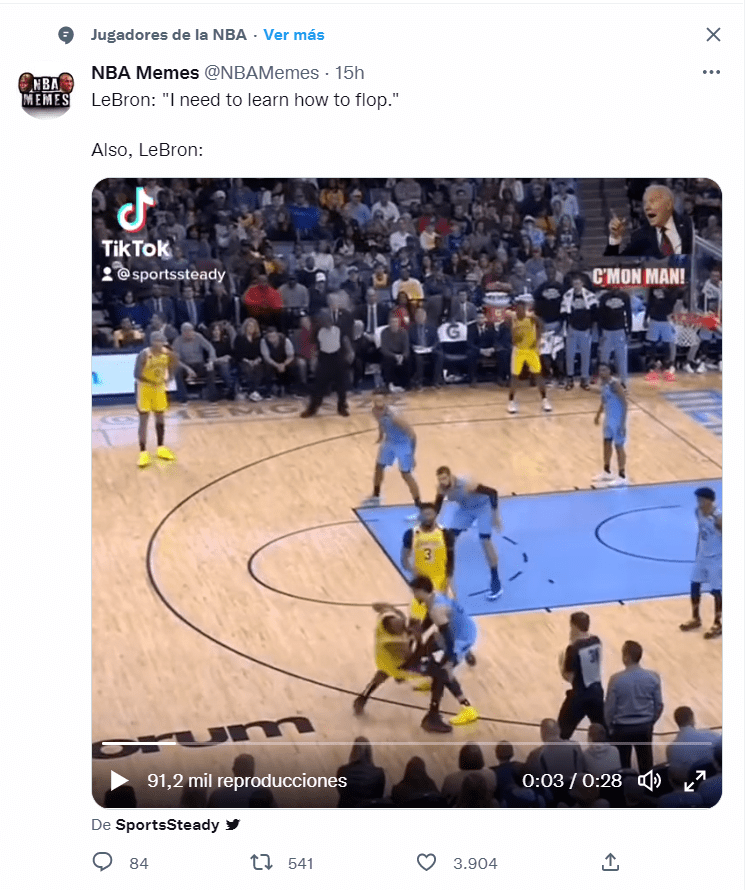Open the Jugadores de la NBA topic
The height and width of the screenshot is (890, 750).
[169, 35]
